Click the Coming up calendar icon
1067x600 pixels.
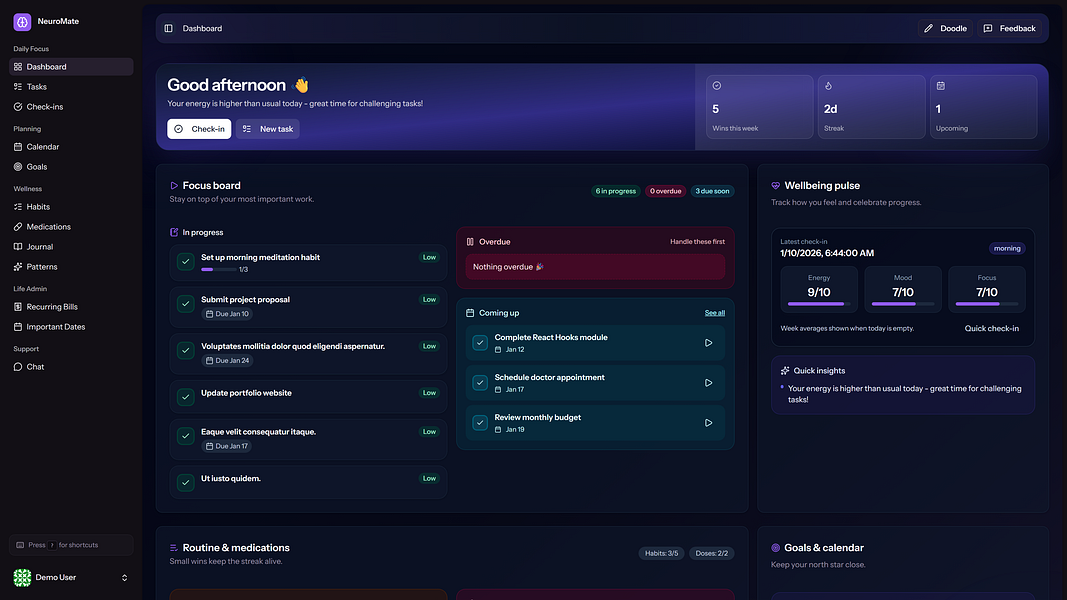pyautogui.click(x=470, y=313)
